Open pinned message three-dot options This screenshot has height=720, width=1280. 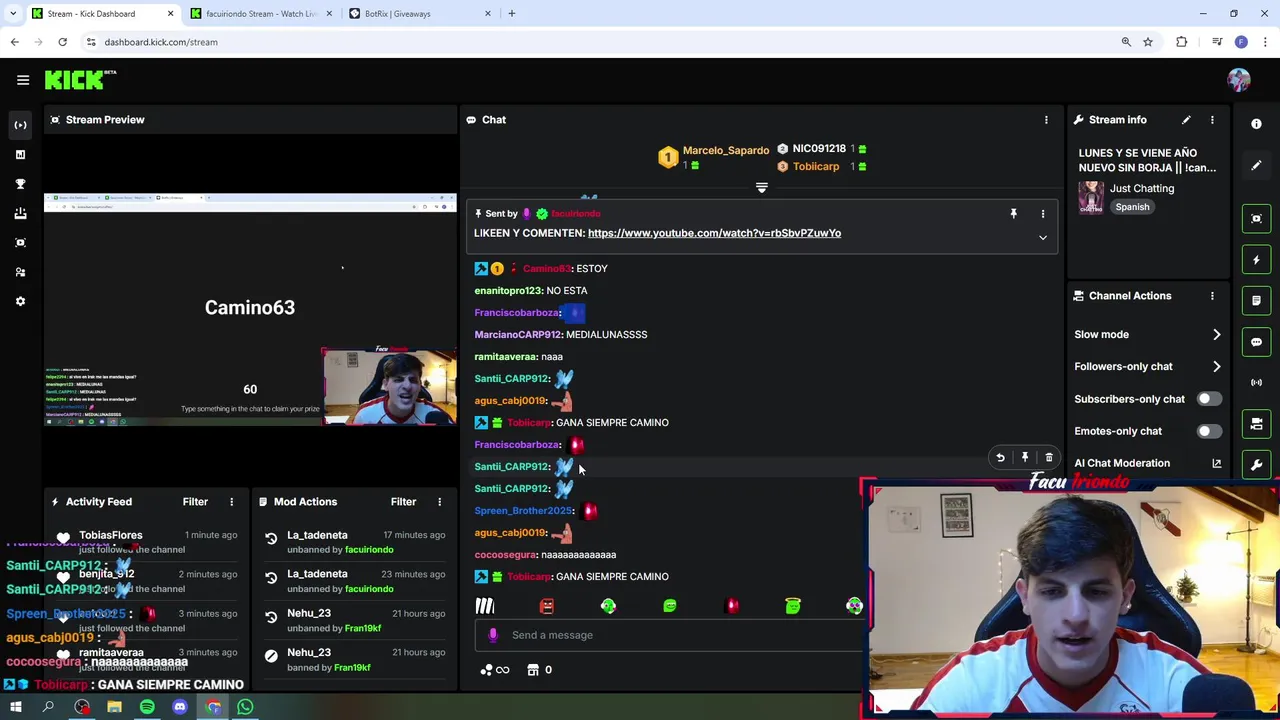(1042, 213)
